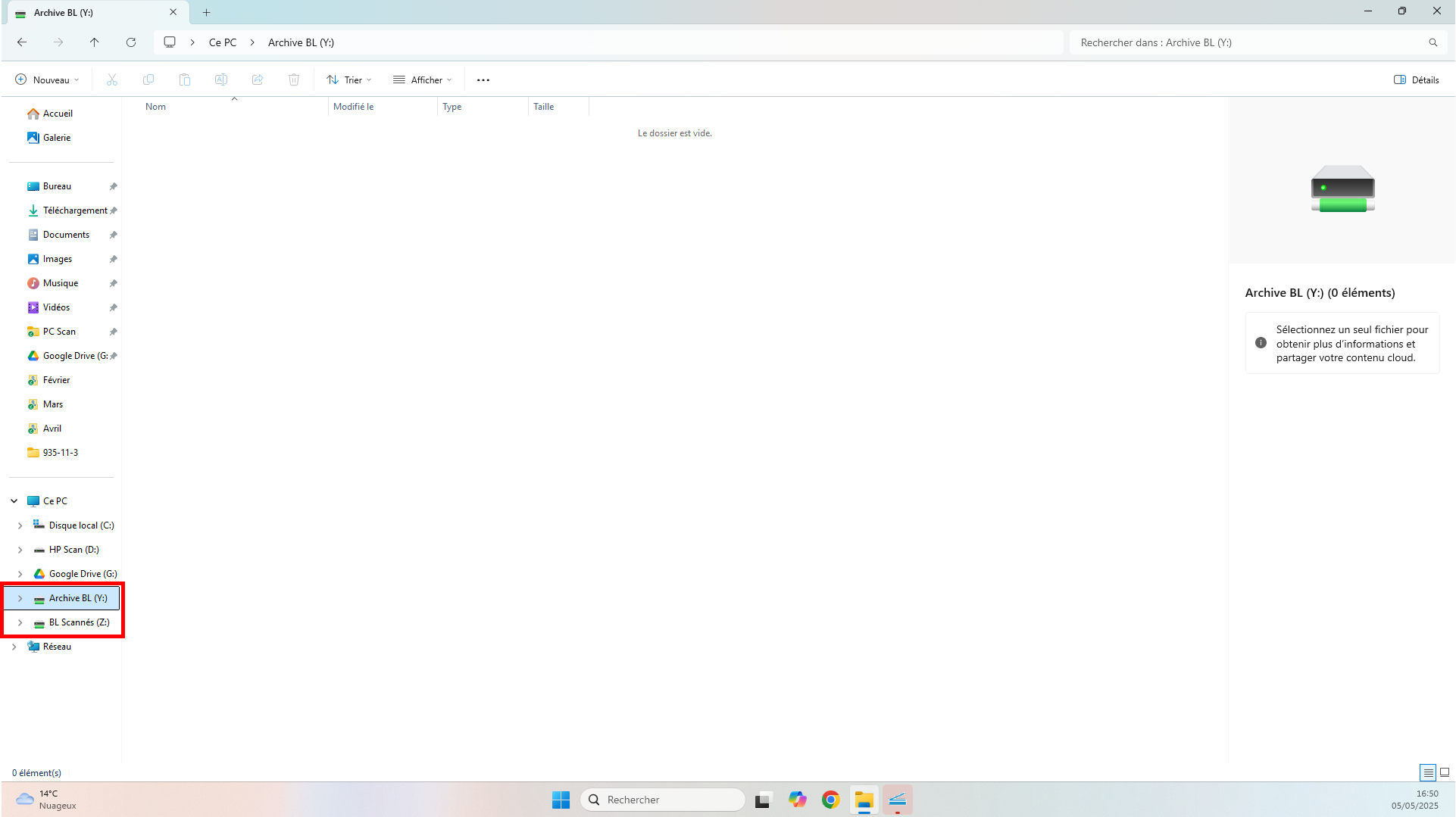Viewport: 1456px width, 817px height.
Task: Toggle the Détails pane button
Action: 1416,80
